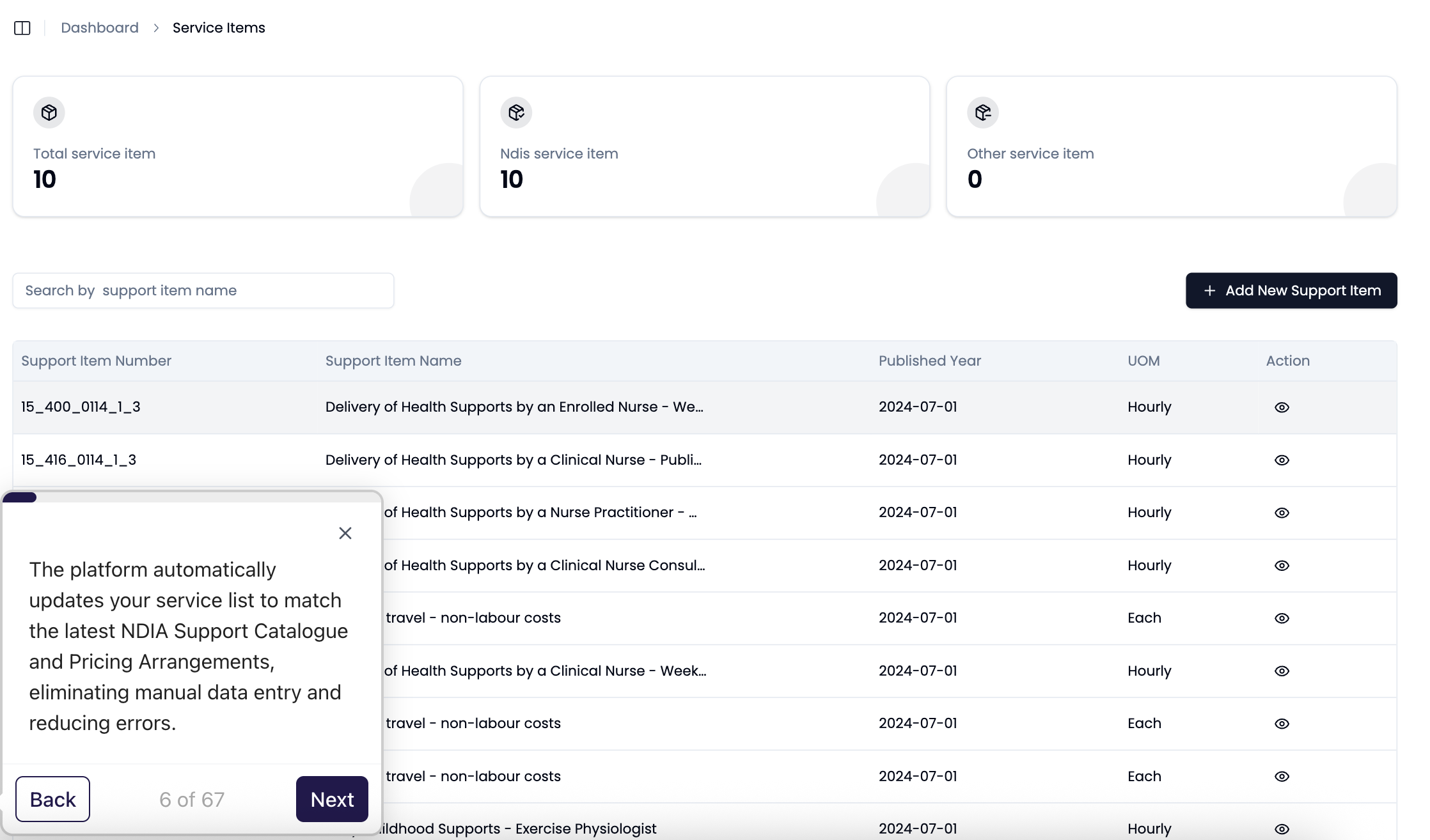Click the Published Year column header

[929, 361]
